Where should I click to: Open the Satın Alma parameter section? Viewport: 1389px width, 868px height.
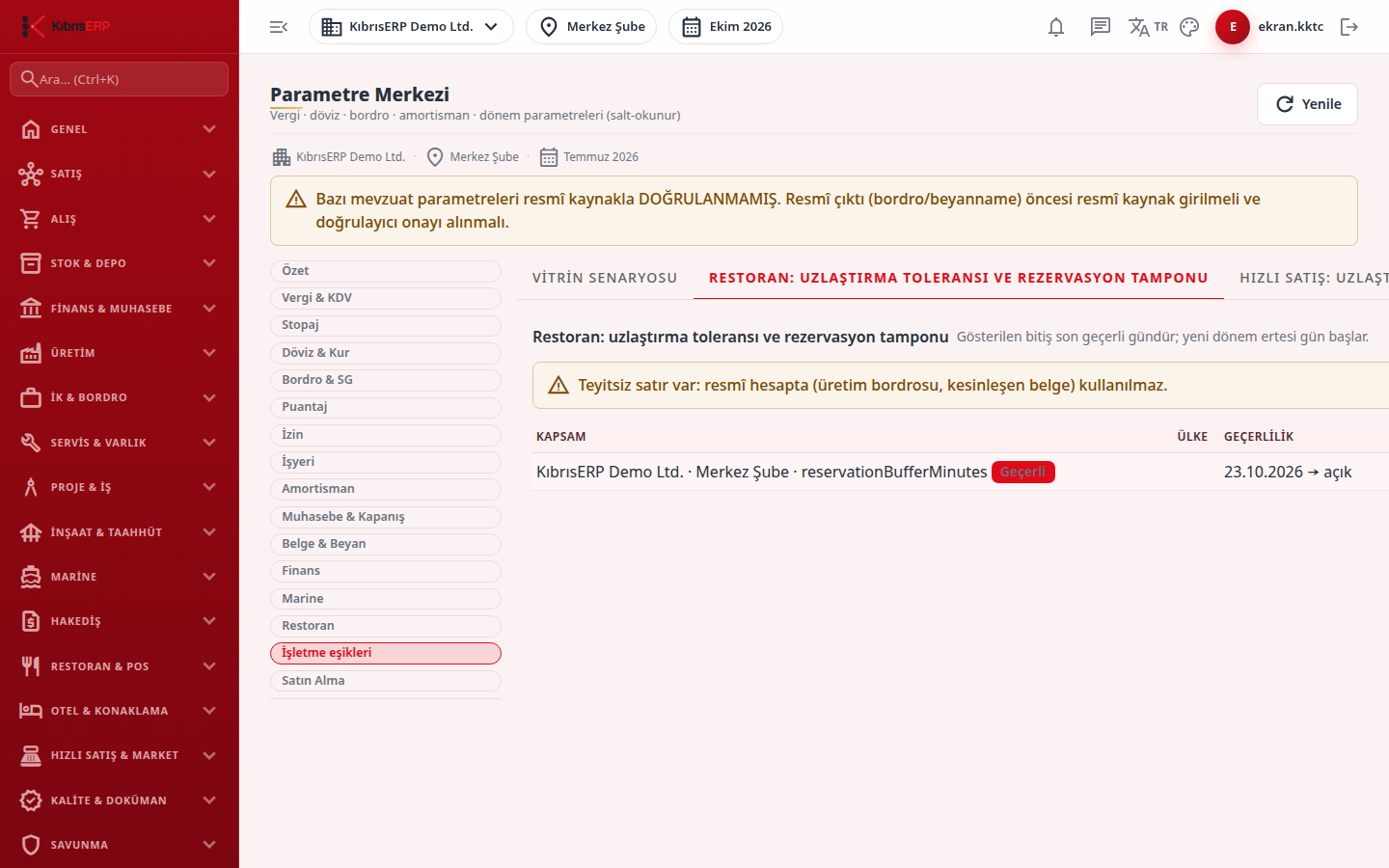coord(386,681)
